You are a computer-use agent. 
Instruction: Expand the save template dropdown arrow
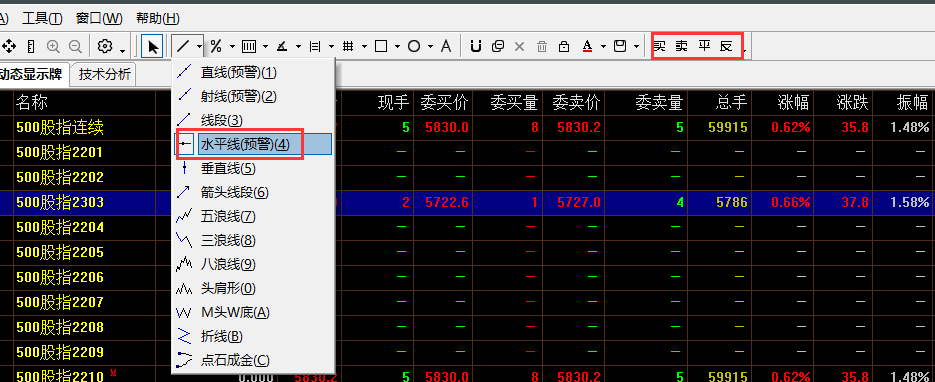[637, 46]
